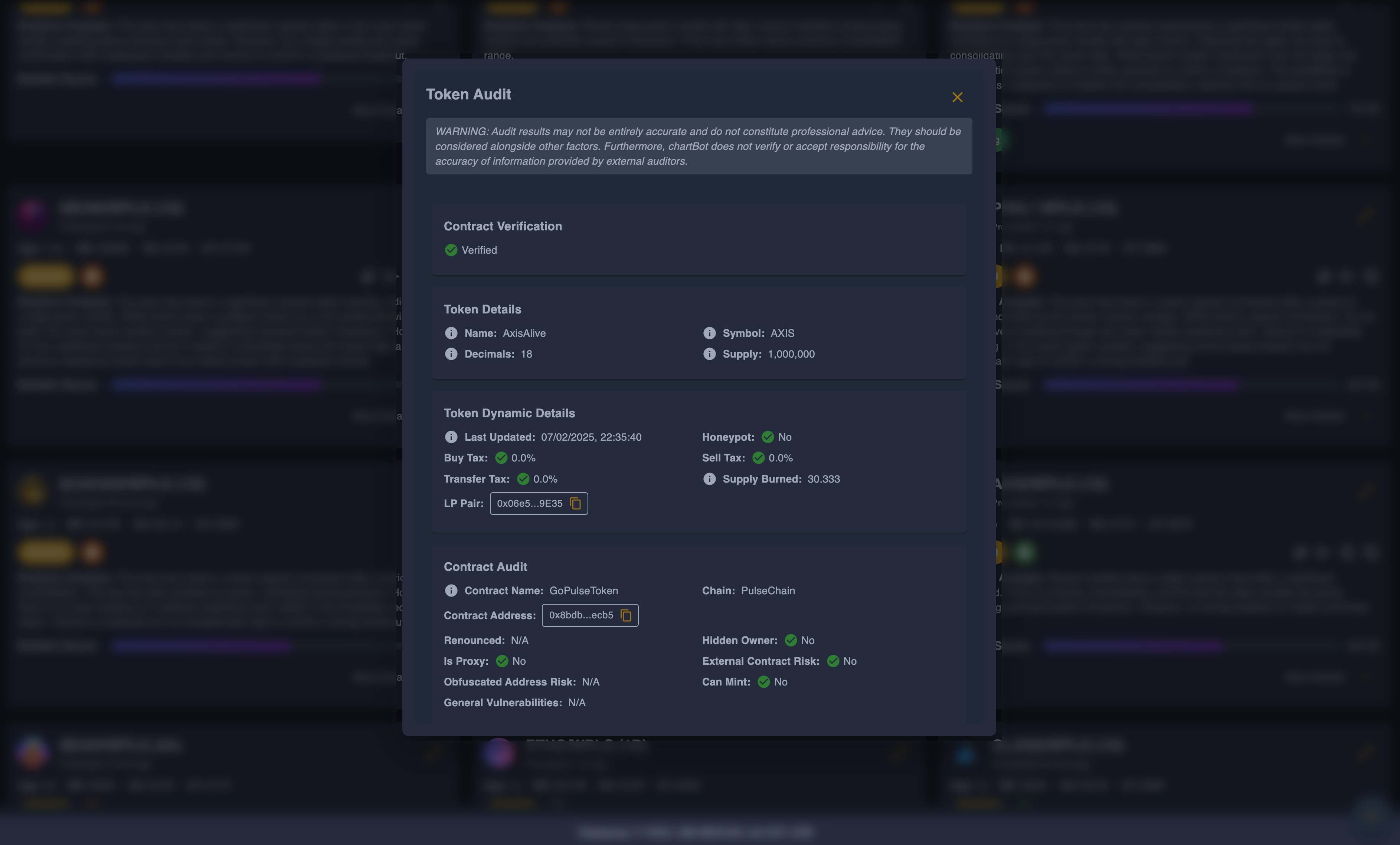The width and height of the screenshot is (1400, 845).
Task: Copy the Contract Address
Action: (x=626, y=615)
